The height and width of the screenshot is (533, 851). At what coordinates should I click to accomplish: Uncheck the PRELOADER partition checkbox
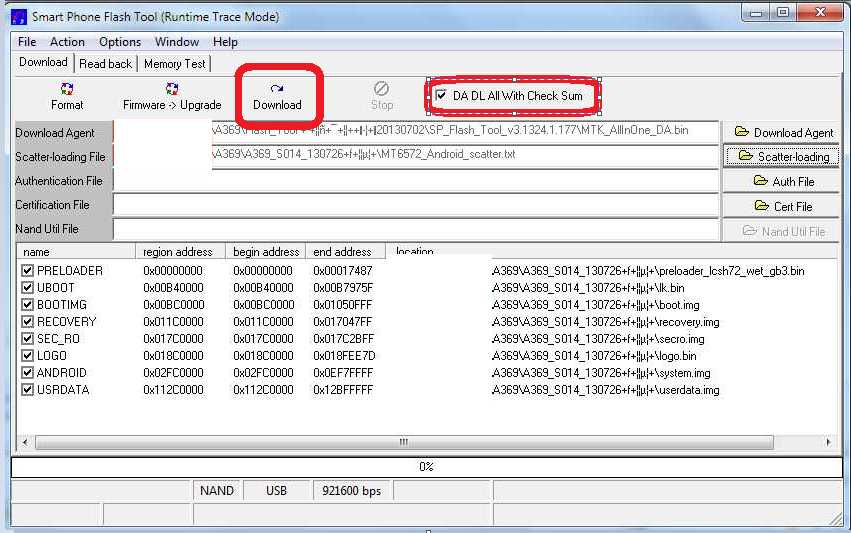tap(27, 270)
